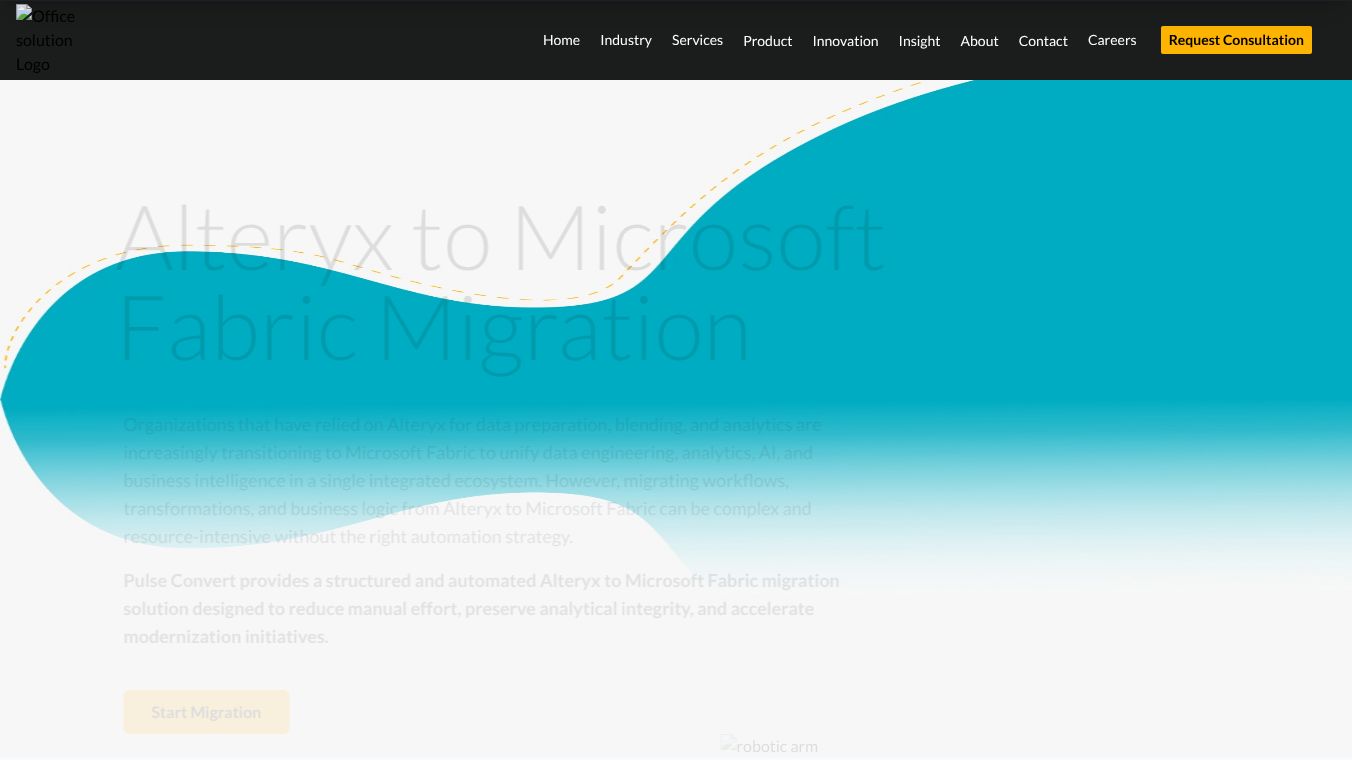
Task: Open the Industry navigation menu
Action: (x=626, y=40)
